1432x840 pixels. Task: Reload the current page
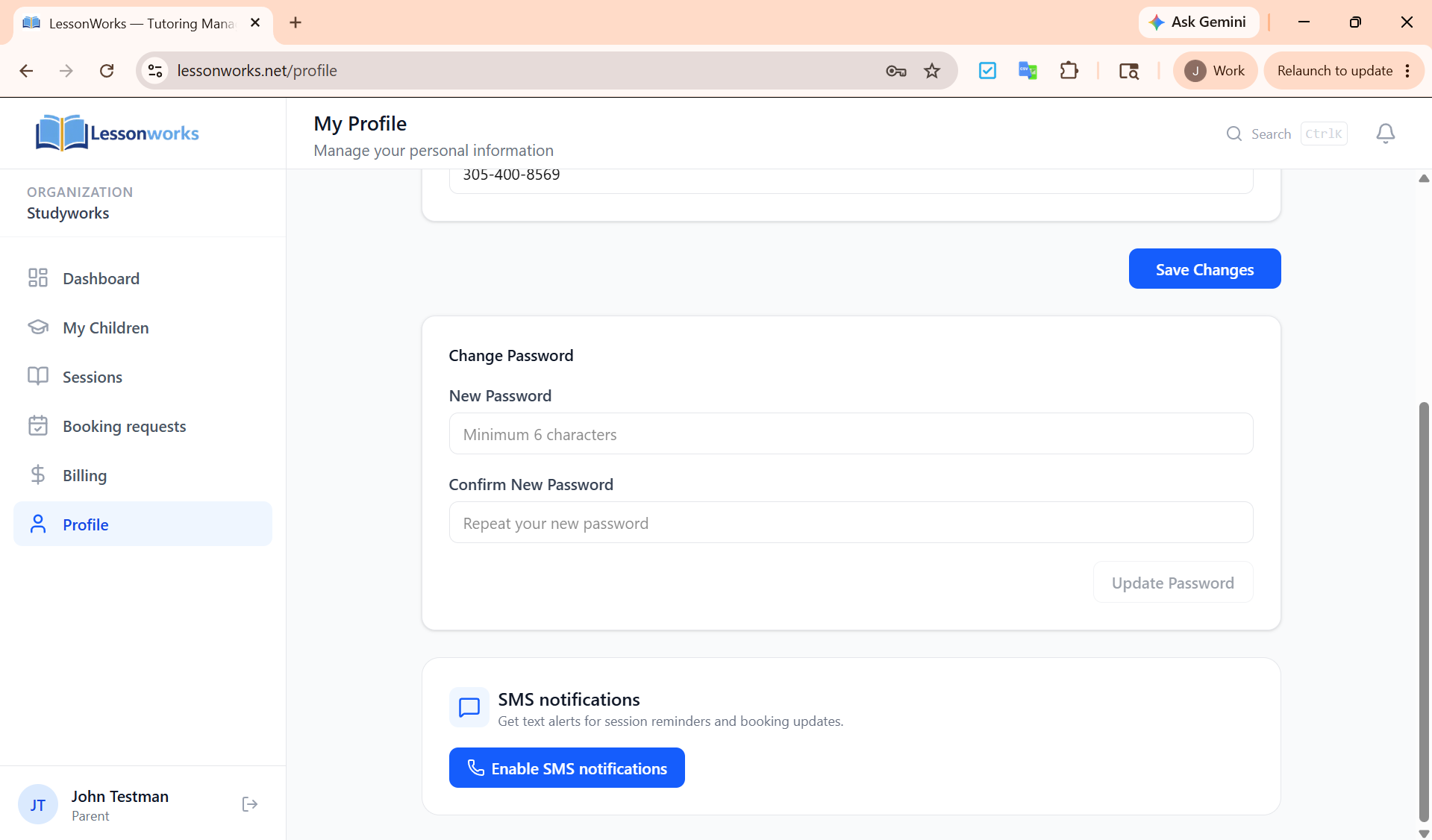click(107, 71)
